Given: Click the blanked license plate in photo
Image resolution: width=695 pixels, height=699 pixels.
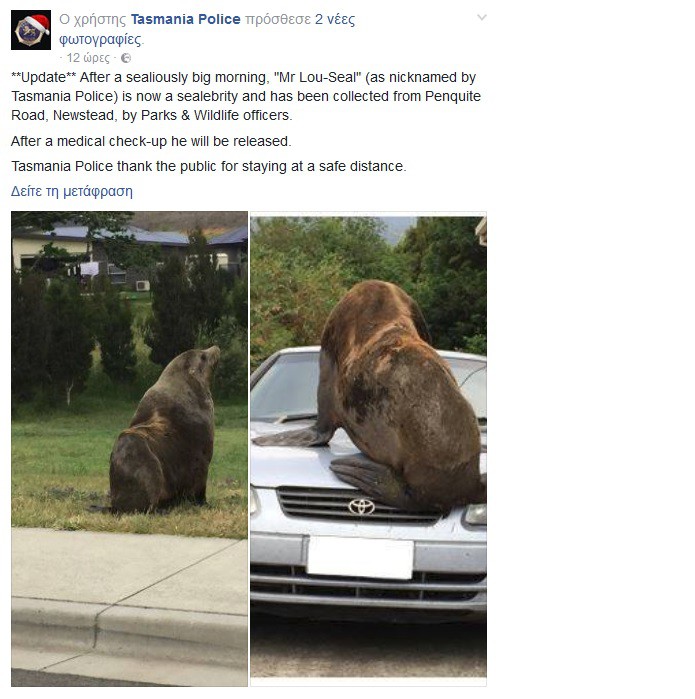Looking at the screenshot, I should (360, 557).
